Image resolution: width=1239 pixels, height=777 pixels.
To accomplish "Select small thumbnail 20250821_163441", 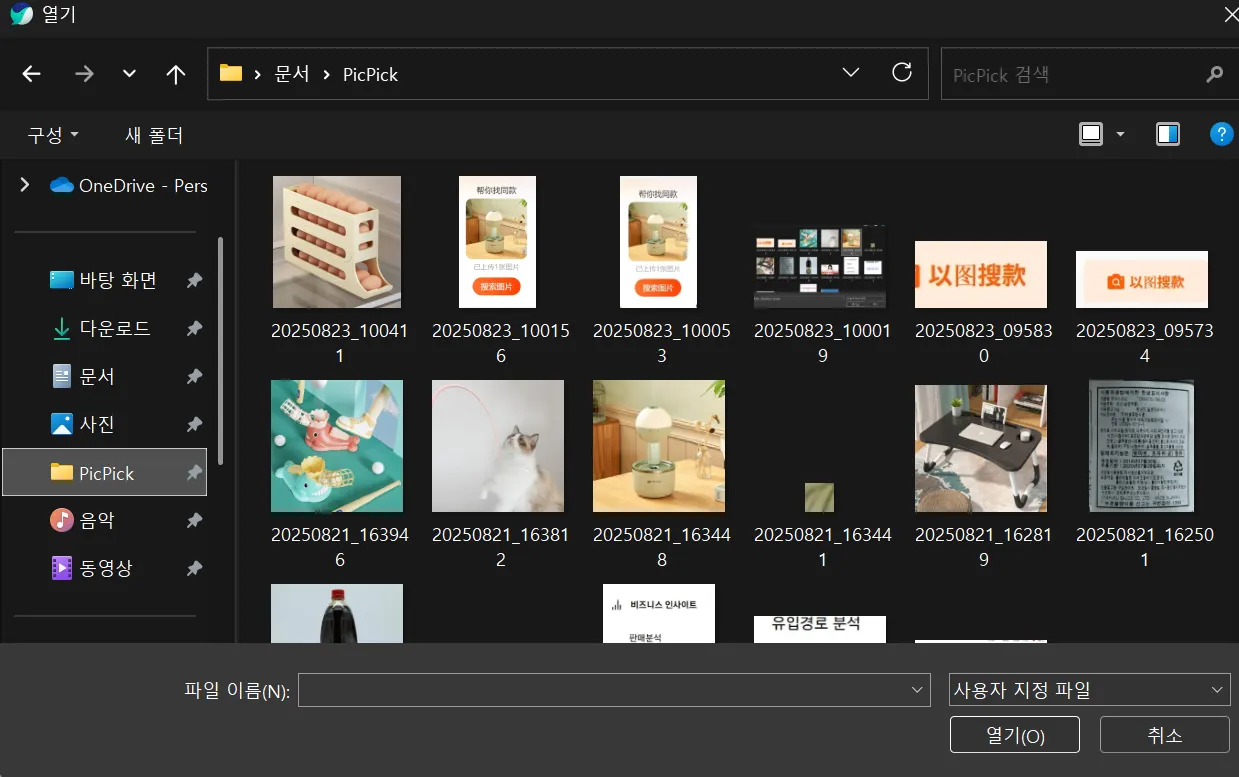I will click(x=820, y=497).
